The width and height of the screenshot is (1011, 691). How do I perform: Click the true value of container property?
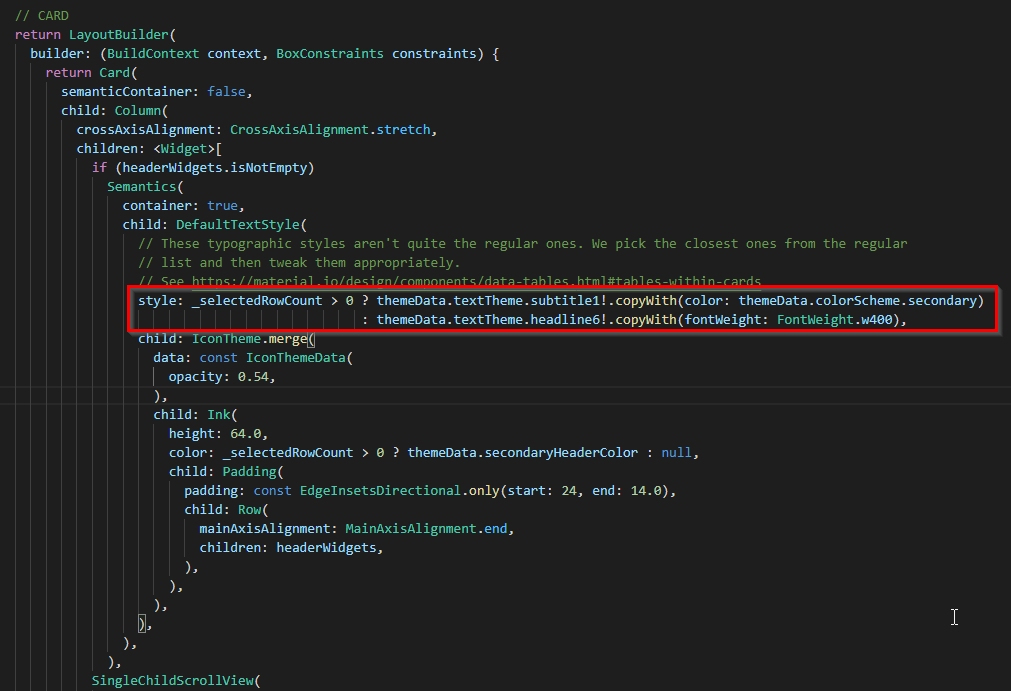[227, 205]
